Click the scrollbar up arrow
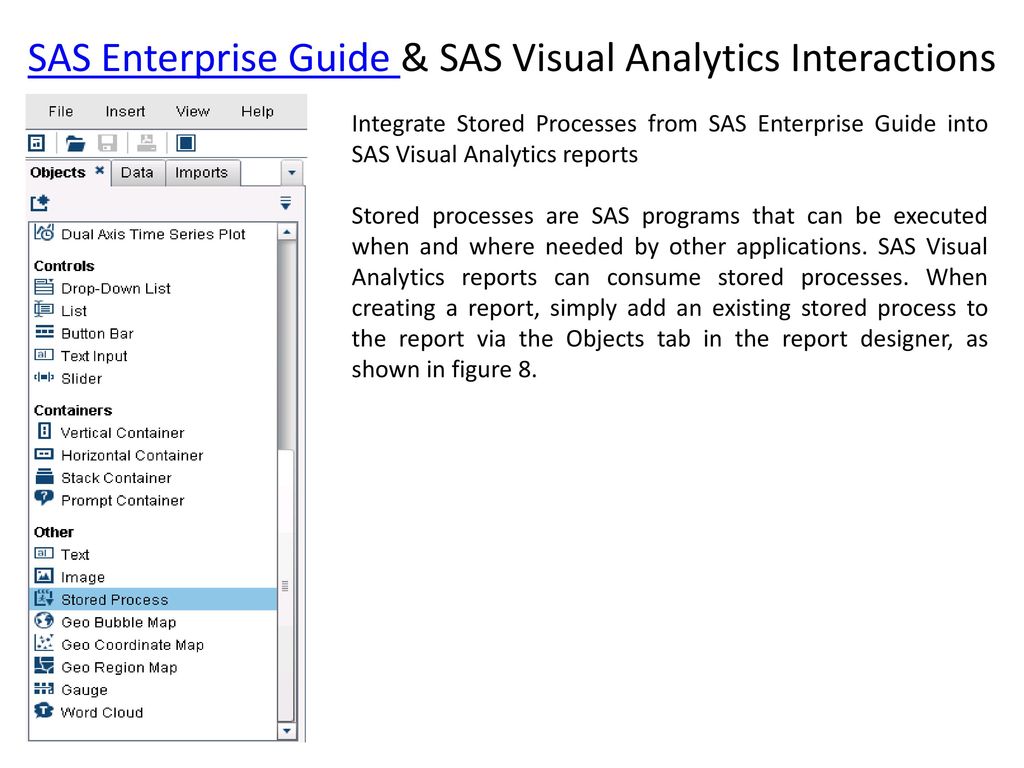The width and height of the screenshot is (1024, 768). tap(286, 232)
